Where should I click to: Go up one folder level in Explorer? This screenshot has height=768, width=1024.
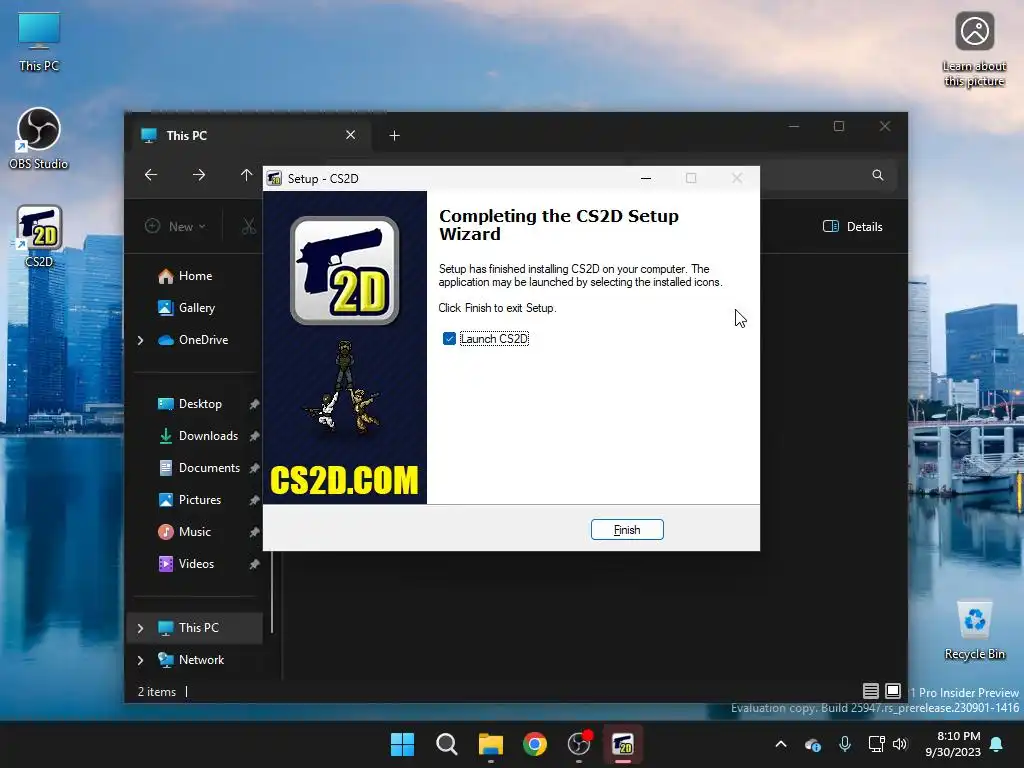coord(246,175)
